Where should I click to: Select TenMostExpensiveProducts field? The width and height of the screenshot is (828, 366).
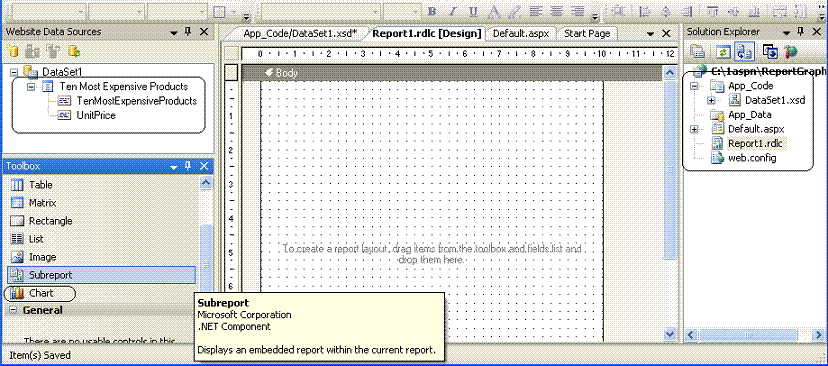[x=137, y=101]
